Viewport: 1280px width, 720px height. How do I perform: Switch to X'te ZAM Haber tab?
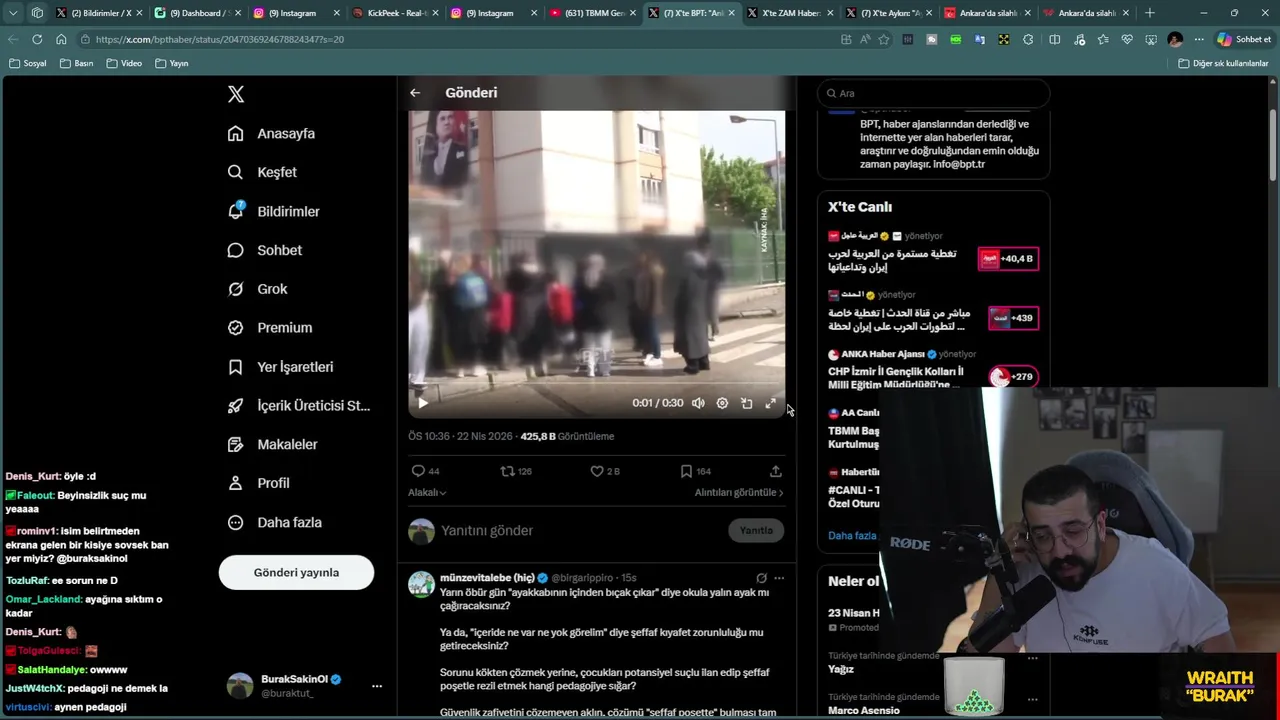[x=790, y=13]
